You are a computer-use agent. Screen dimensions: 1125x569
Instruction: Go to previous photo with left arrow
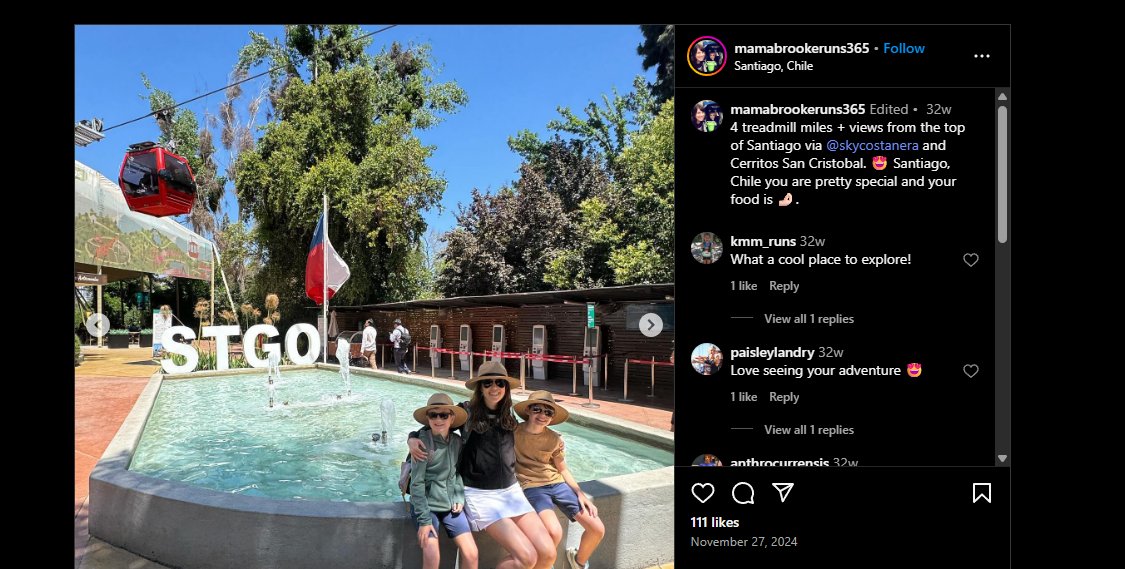98,325
